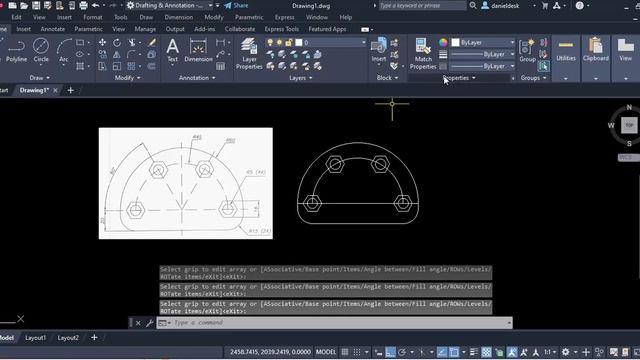Screen dimensions: 640x360
Task: Choose the Ellipse draw tool
Action: tap(80, 54)
